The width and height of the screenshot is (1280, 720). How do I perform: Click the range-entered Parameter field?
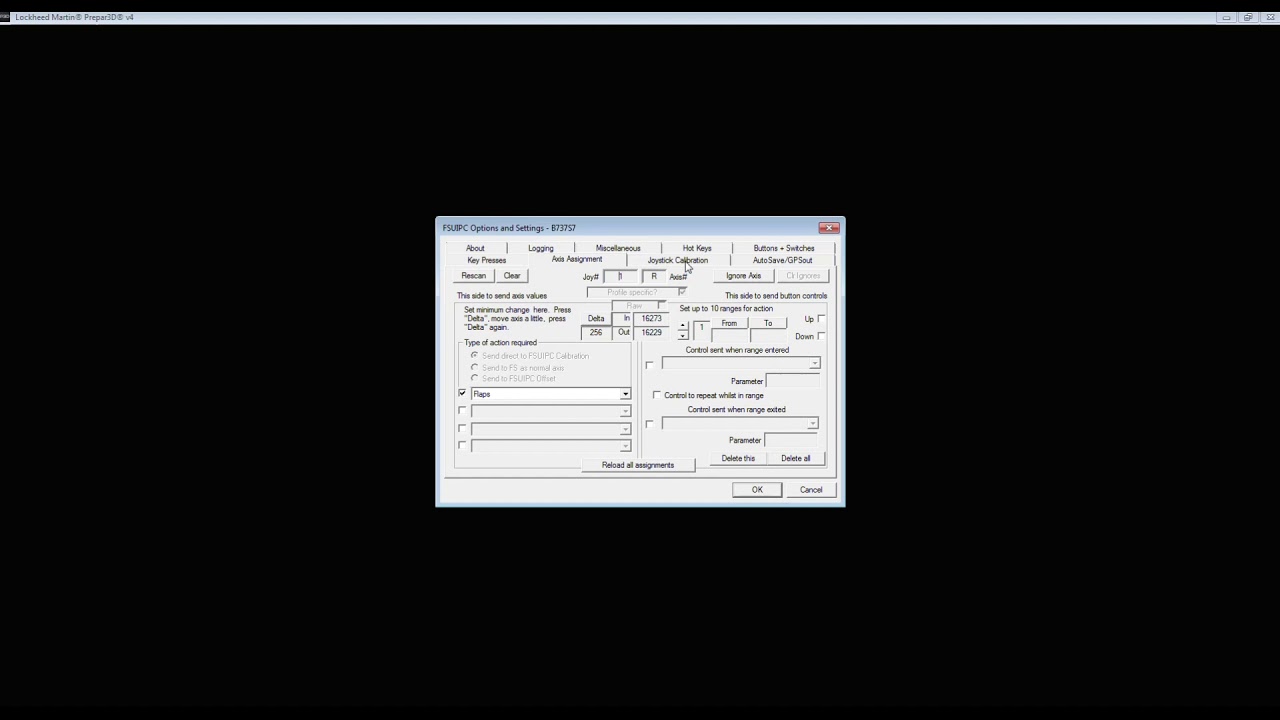coord(792,381)
